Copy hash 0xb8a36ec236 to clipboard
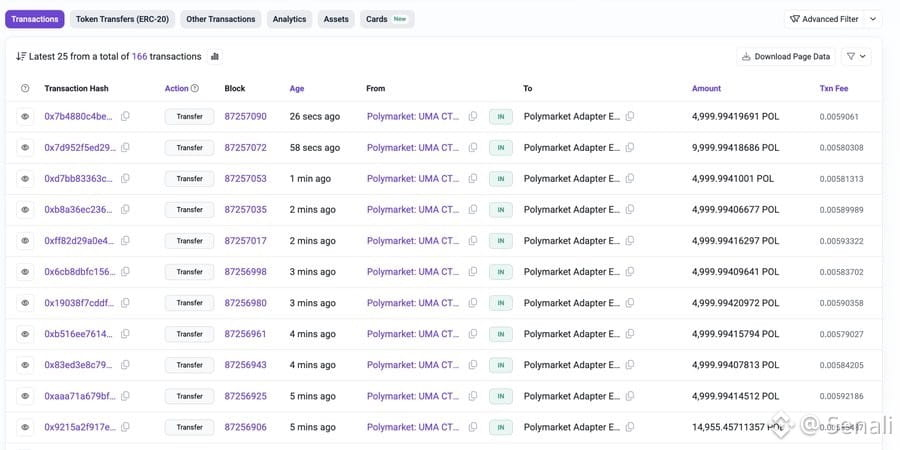The image size is (900, 450). pos(125,209)
